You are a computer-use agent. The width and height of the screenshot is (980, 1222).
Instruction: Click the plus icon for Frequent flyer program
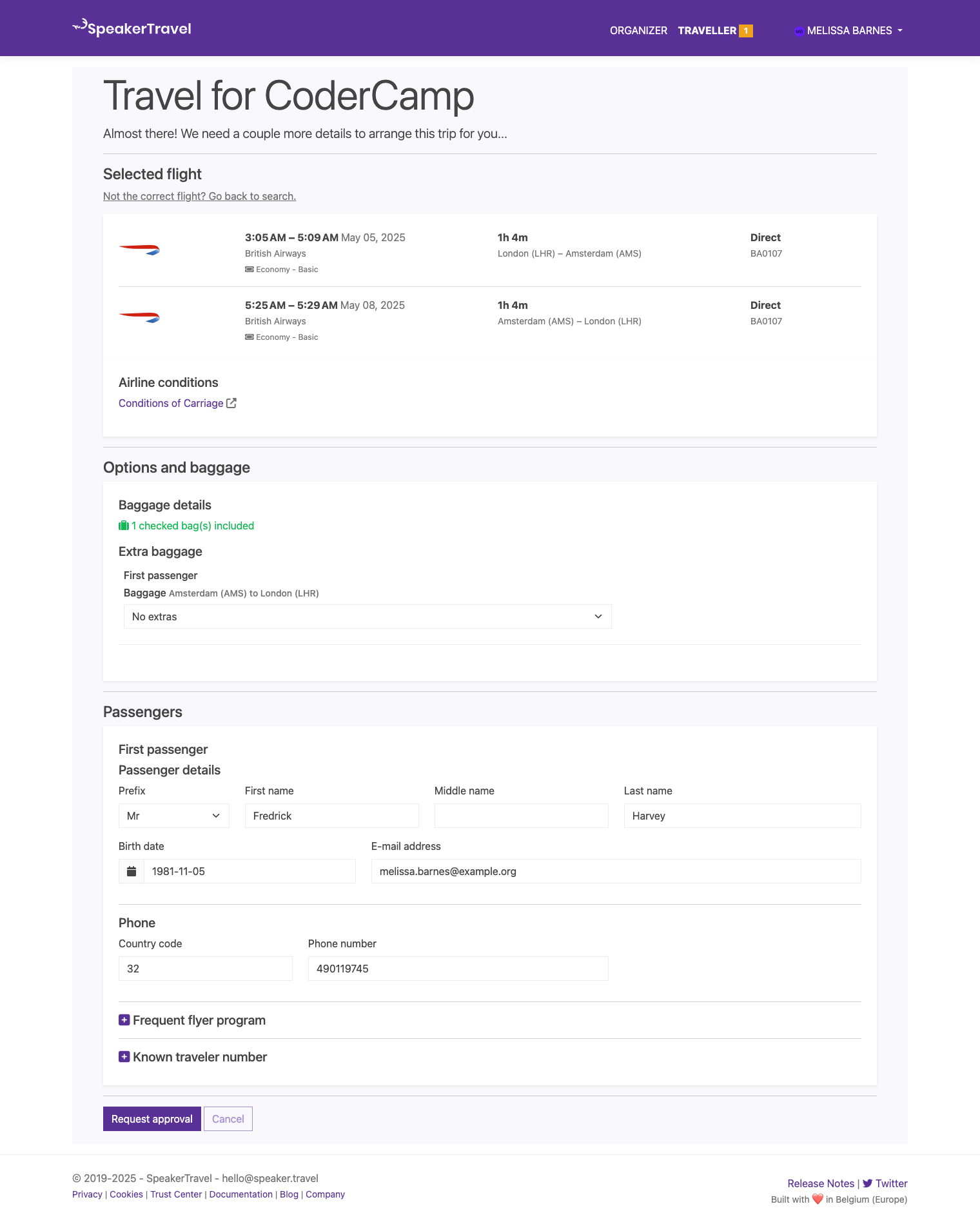coord(124,1020)
